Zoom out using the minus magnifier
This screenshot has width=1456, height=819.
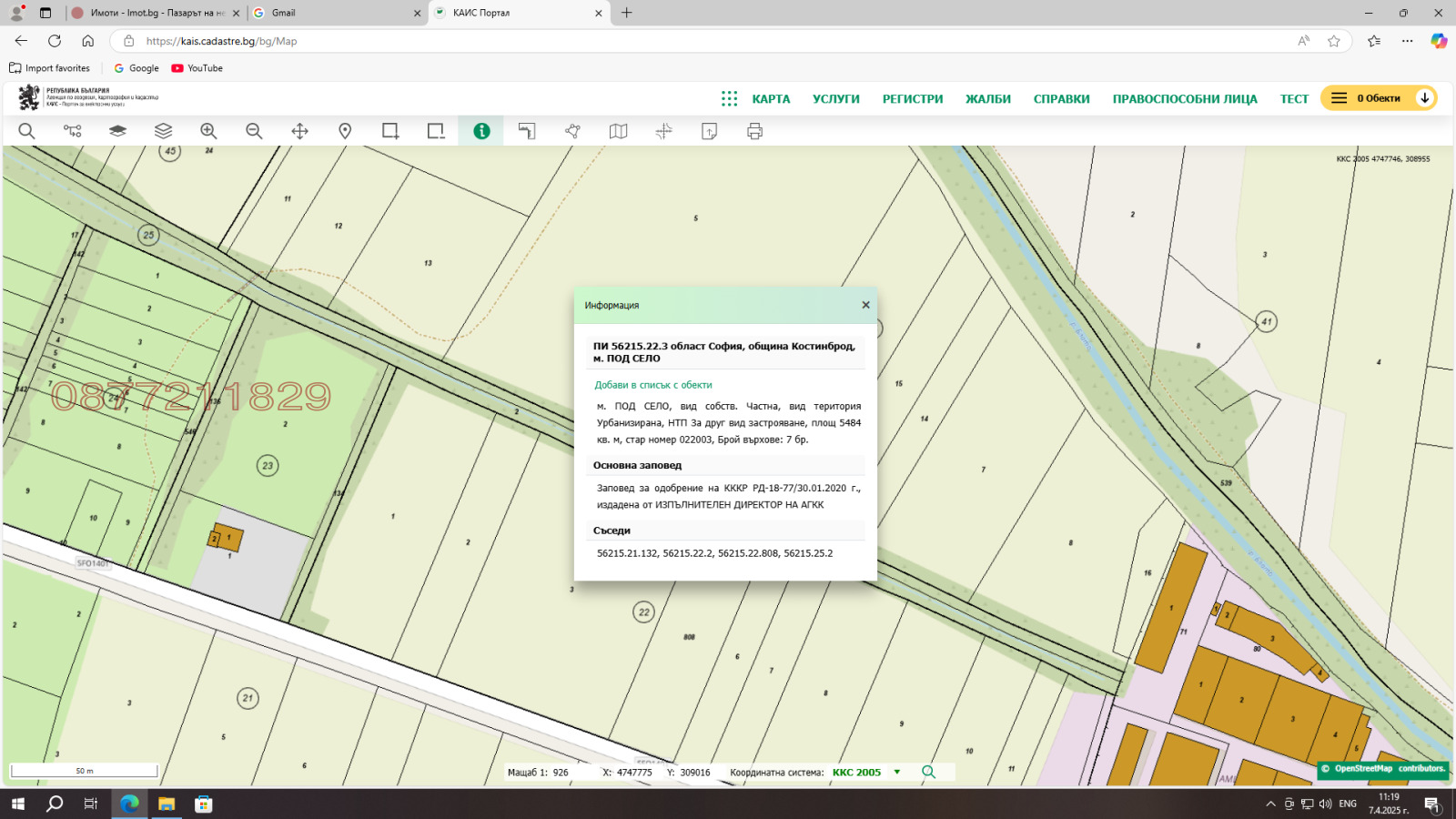[254, 131]
